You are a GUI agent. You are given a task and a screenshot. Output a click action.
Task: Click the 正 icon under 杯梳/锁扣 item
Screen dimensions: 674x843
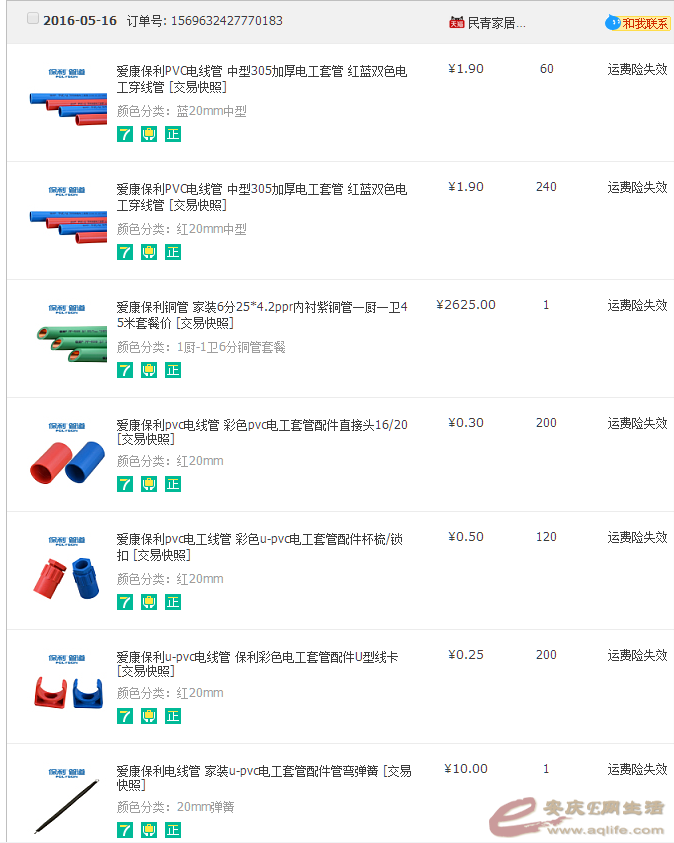pos(173,602)
